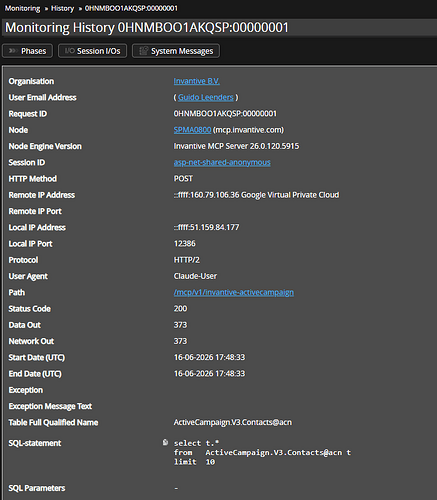This screenshot has height=500, width=437.
Task: Click the value ActiveCampaign.V3.Contacts@acn of Table Full Qualified Name
Action: coord(233,422)
